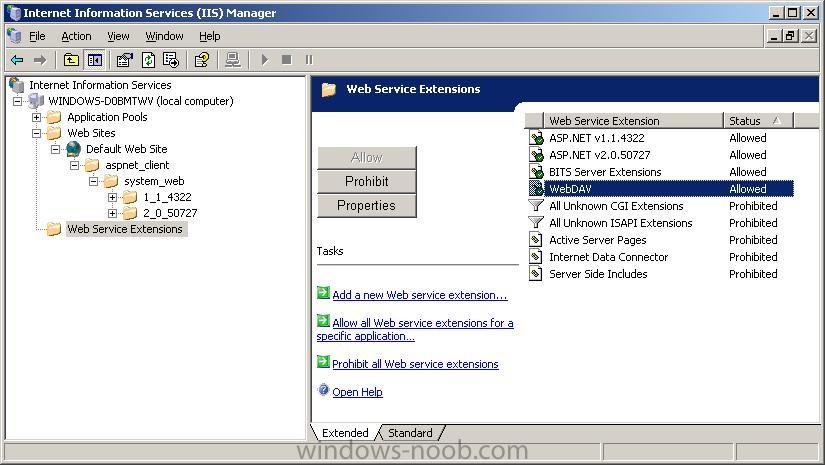Click the Web Service Extensions header folder icon
The width and height of the screenshot is (825, 465).
click(329, 89)
